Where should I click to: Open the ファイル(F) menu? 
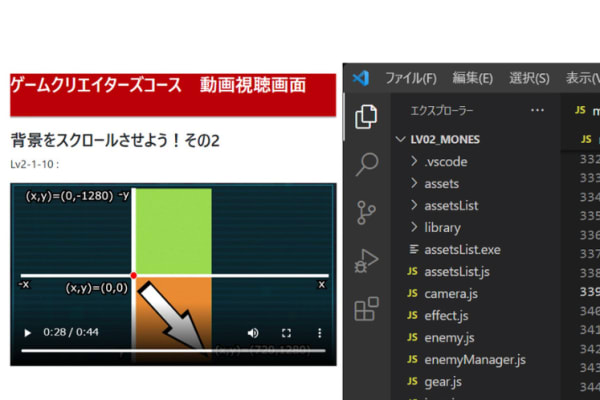[410, 78]
